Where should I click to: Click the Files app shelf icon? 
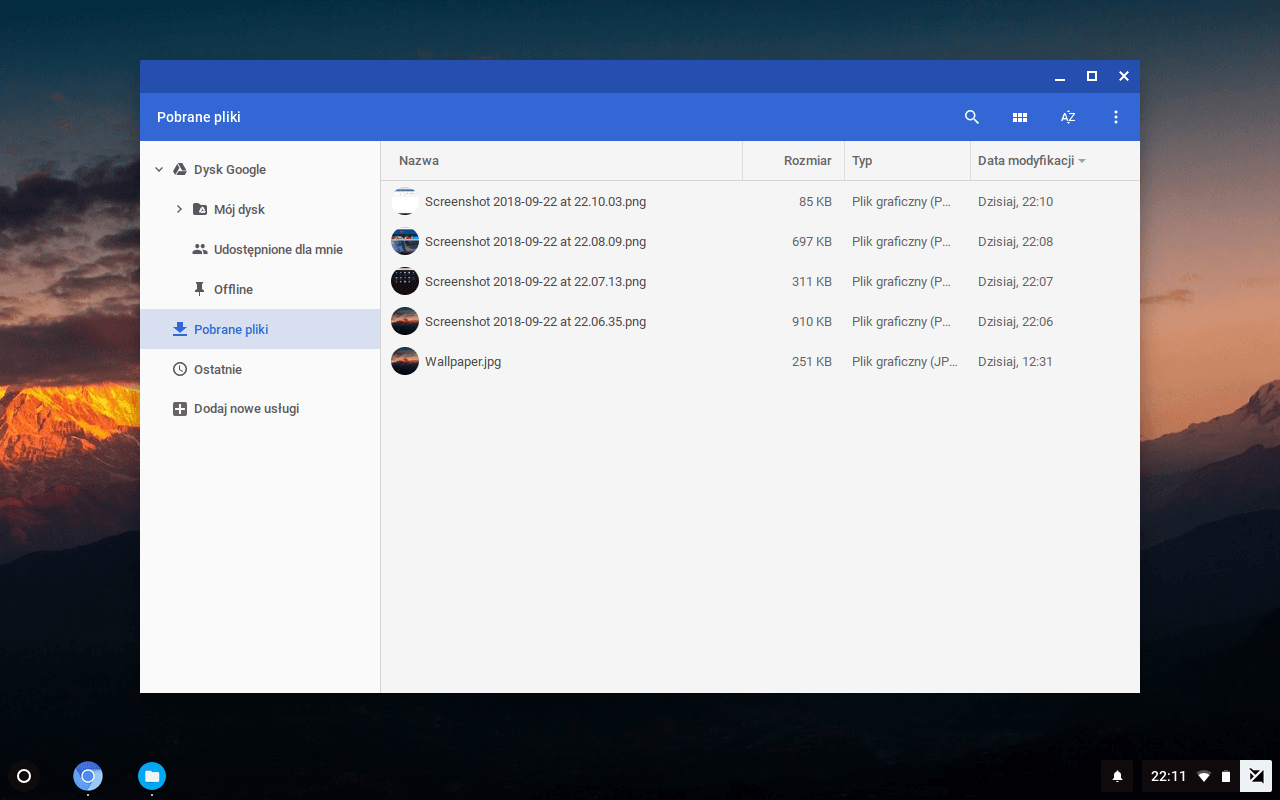pyautogui.click(x=152, y=776)
